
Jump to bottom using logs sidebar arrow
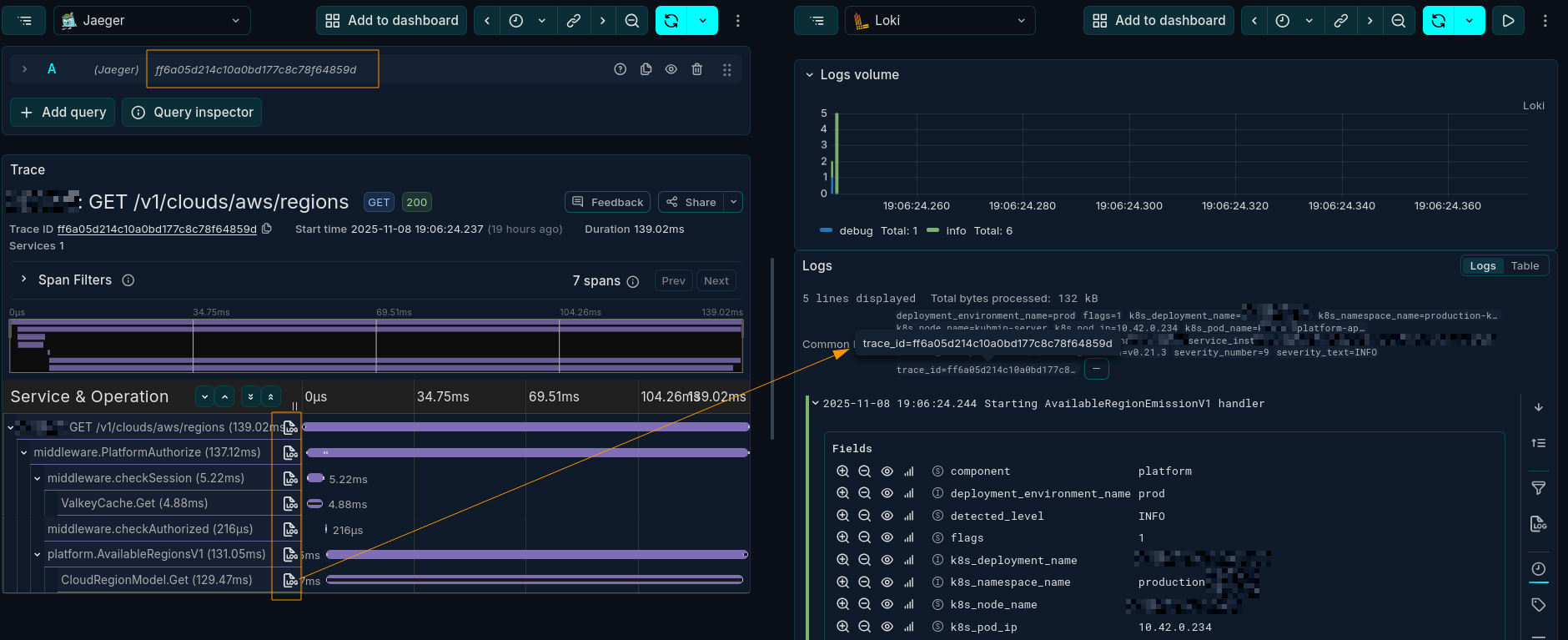[1539, 407]
